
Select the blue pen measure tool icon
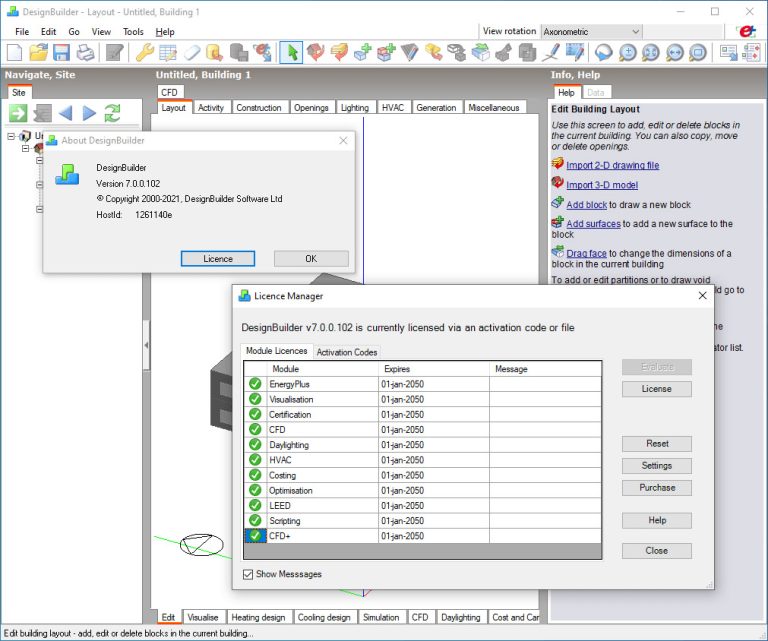point(551,52)
